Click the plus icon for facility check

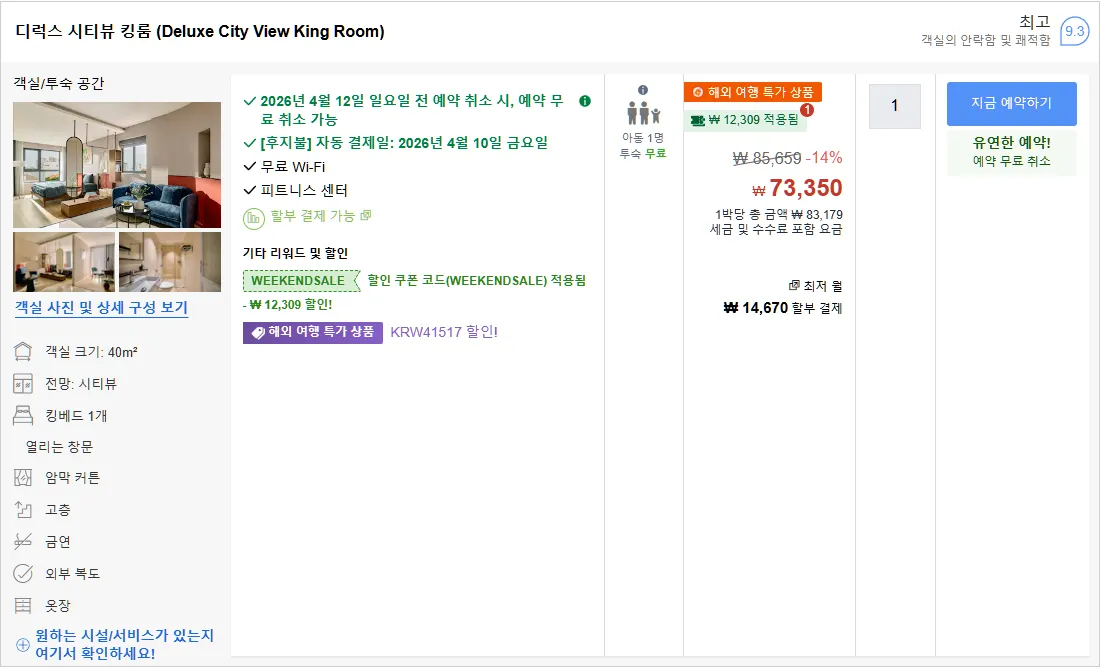(22, 644)
